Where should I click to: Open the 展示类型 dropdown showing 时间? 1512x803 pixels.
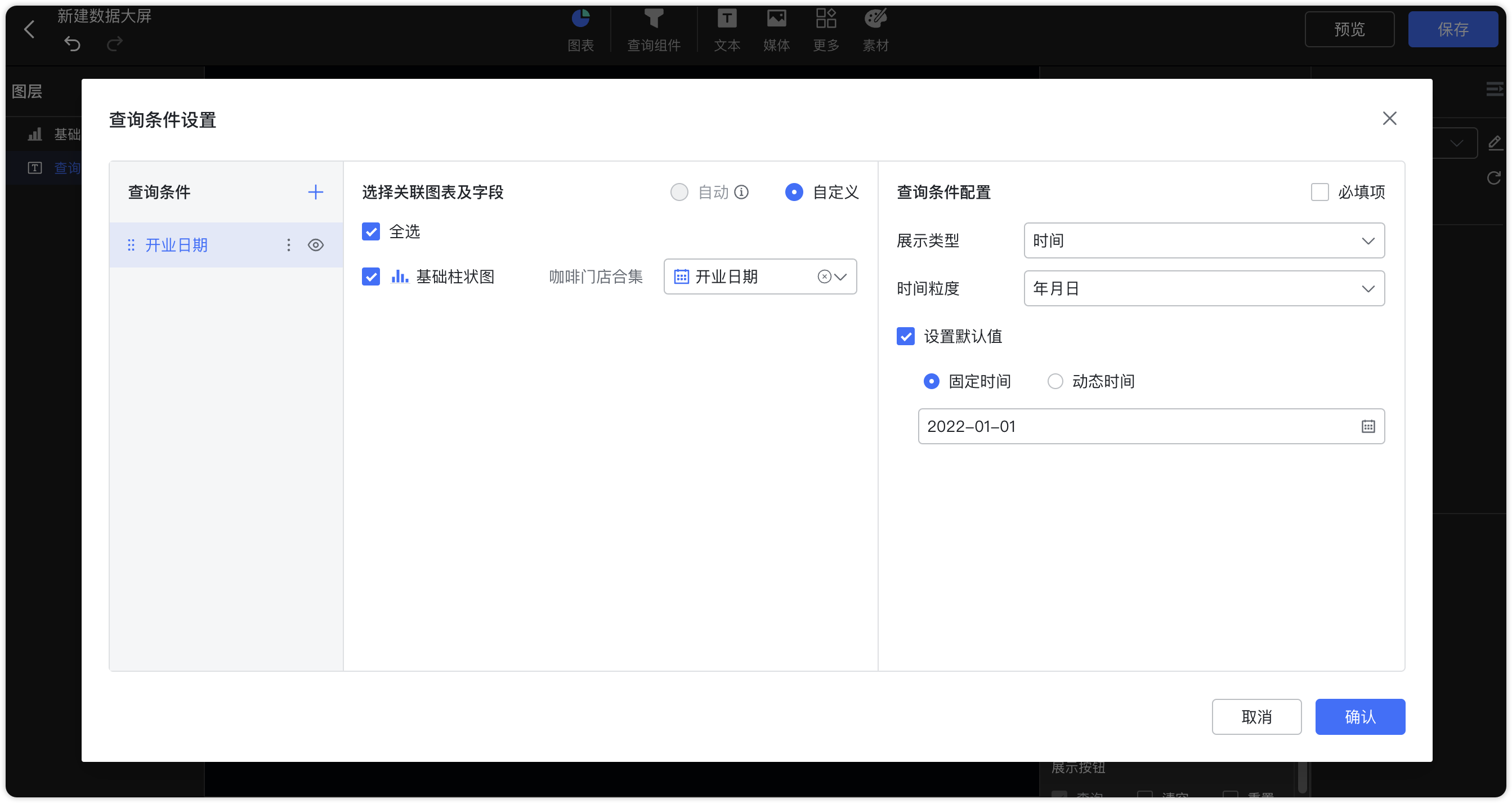coord(1204,240)
